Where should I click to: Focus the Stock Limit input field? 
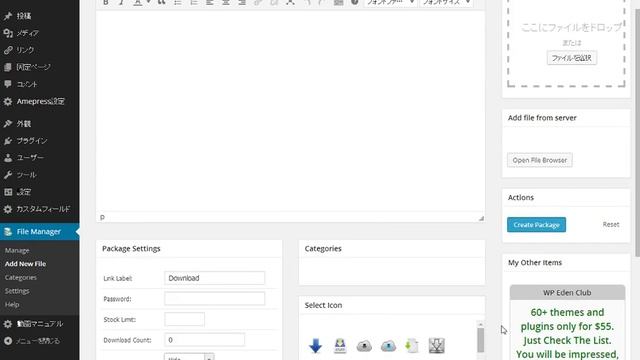184,320
